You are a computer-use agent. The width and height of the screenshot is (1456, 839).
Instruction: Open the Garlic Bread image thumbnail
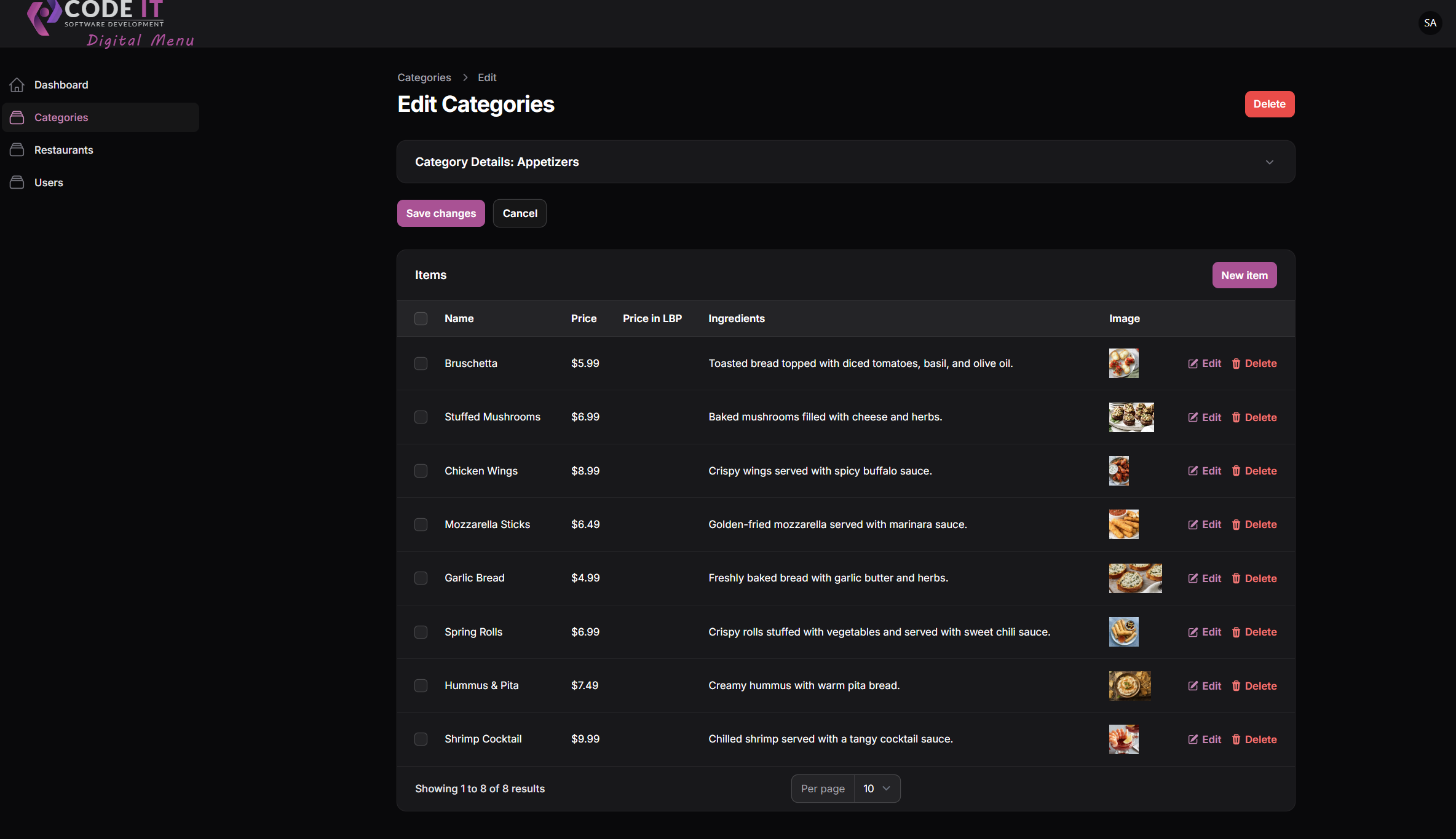(1135, 578)
